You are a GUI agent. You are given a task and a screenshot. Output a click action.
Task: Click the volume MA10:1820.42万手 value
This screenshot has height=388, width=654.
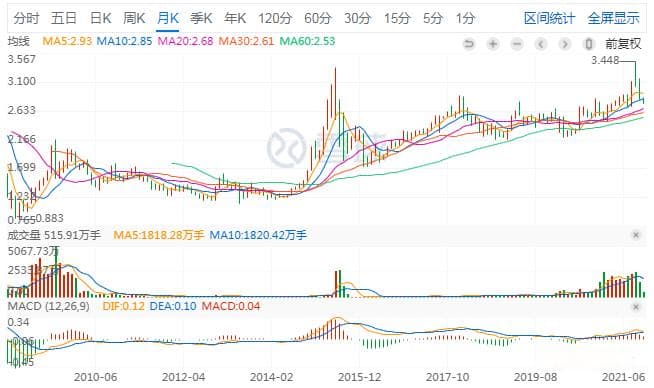(x=258, y=235)
